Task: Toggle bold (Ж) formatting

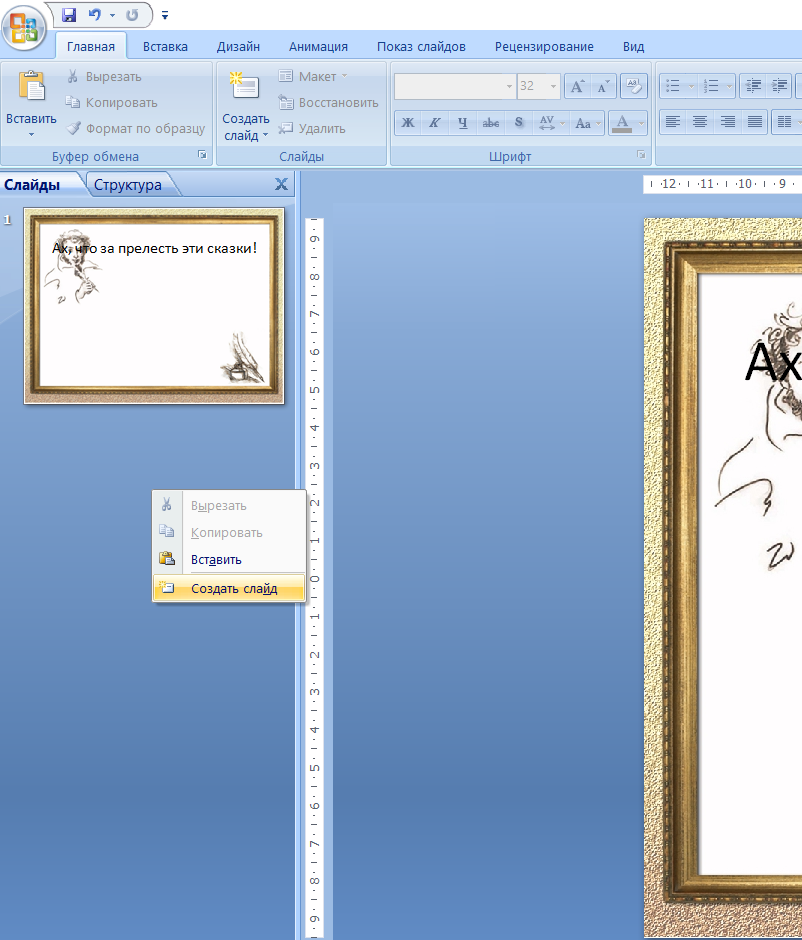Action: [408, 123]
